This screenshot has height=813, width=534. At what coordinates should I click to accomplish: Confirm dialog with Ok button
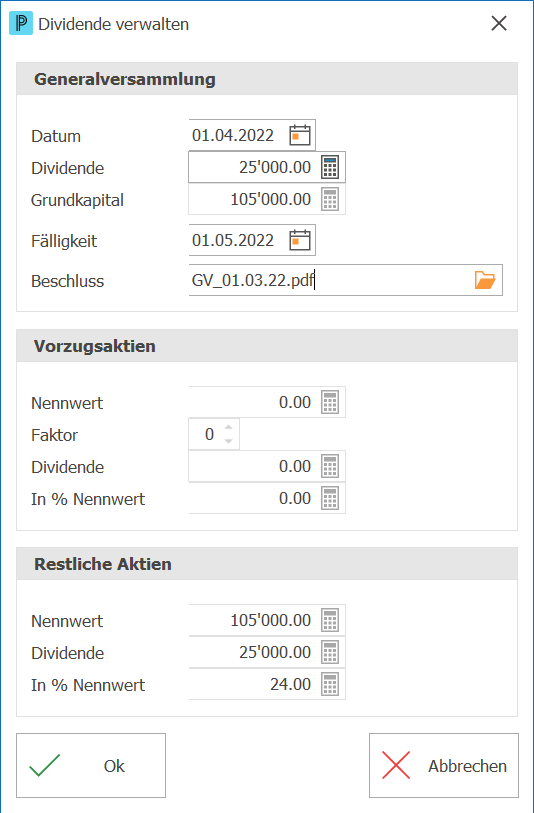(91, 765)
